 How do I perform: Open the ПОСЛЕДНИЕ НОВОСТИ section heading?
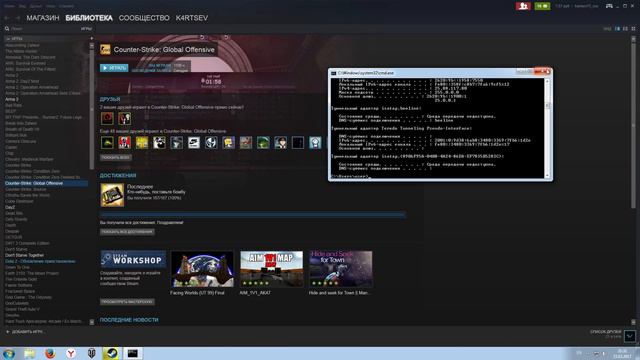[x=129, y=320]
